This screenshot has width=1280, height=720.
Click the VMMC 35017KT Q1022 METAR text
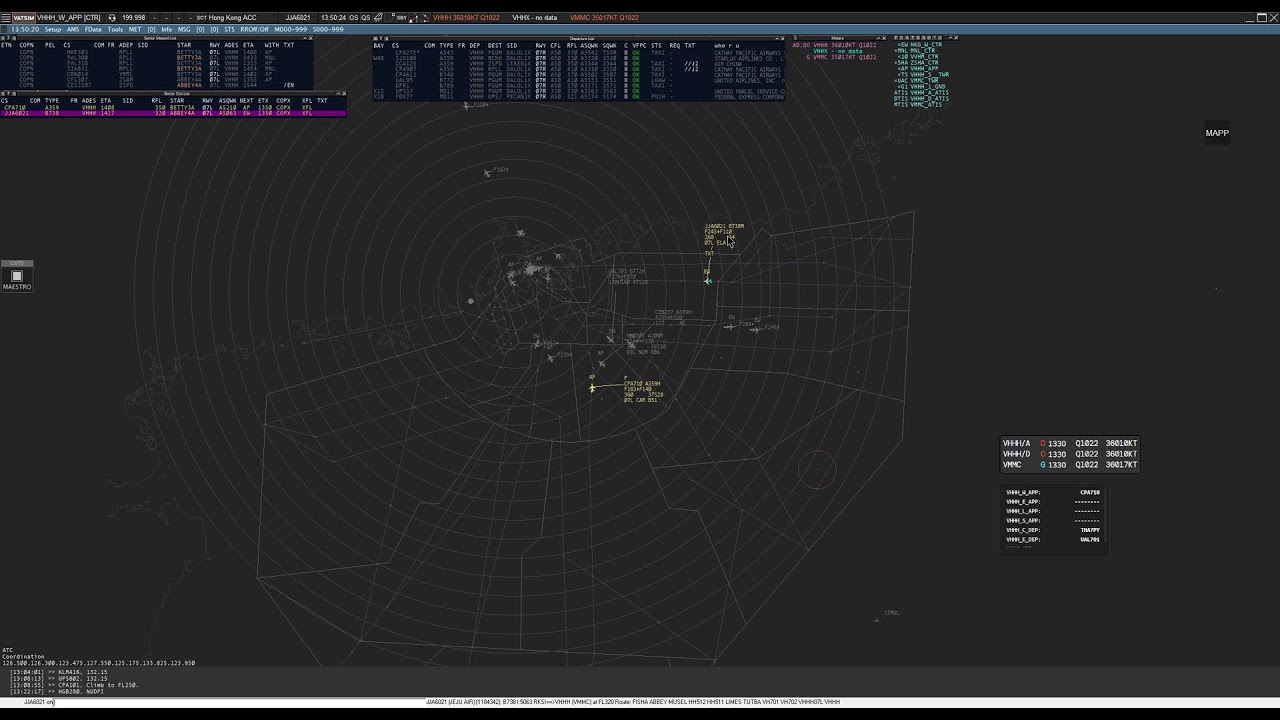point(604,18)
